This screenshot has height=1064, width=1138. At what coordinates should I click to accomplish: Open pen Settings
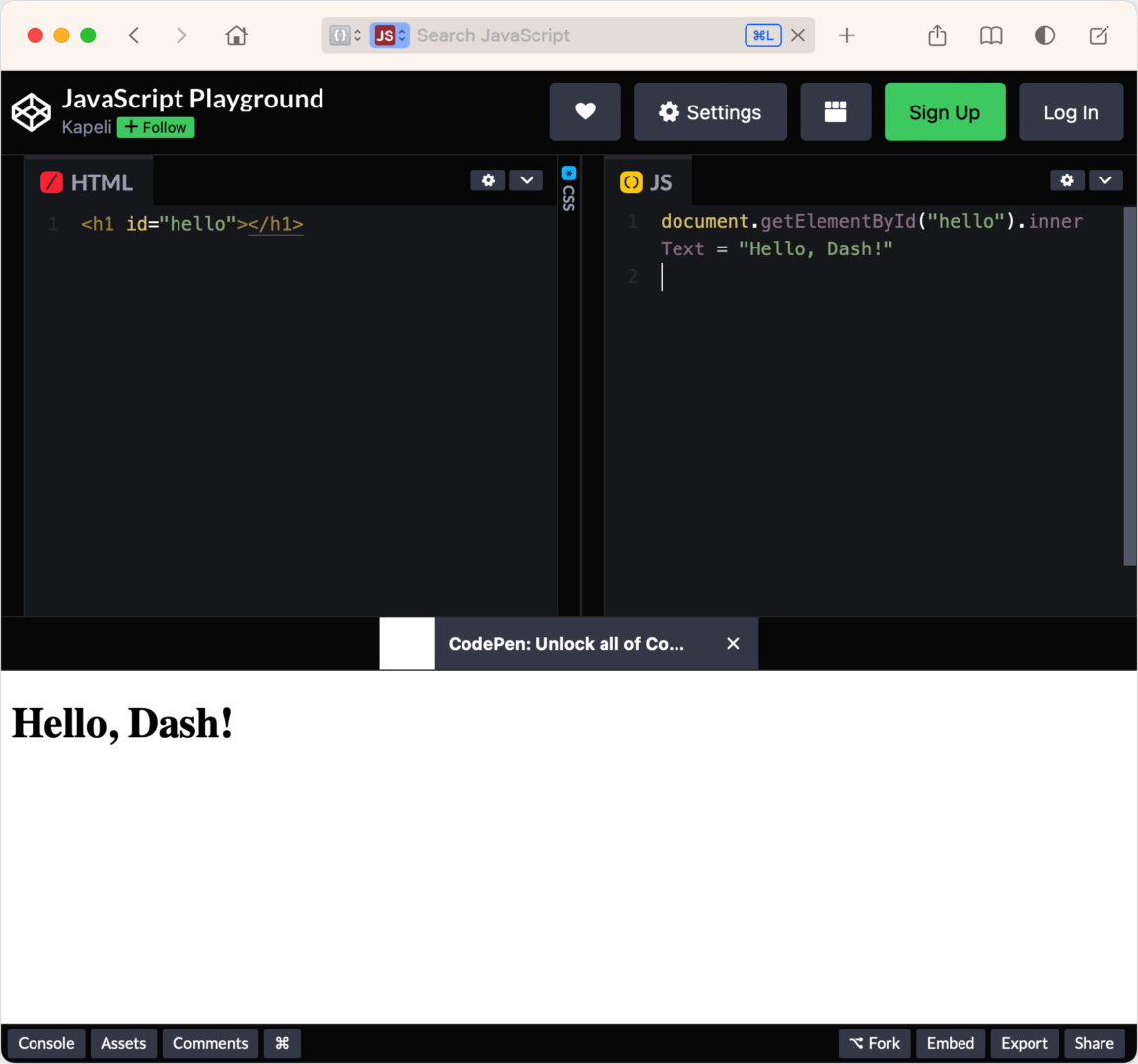pos(710,111)
